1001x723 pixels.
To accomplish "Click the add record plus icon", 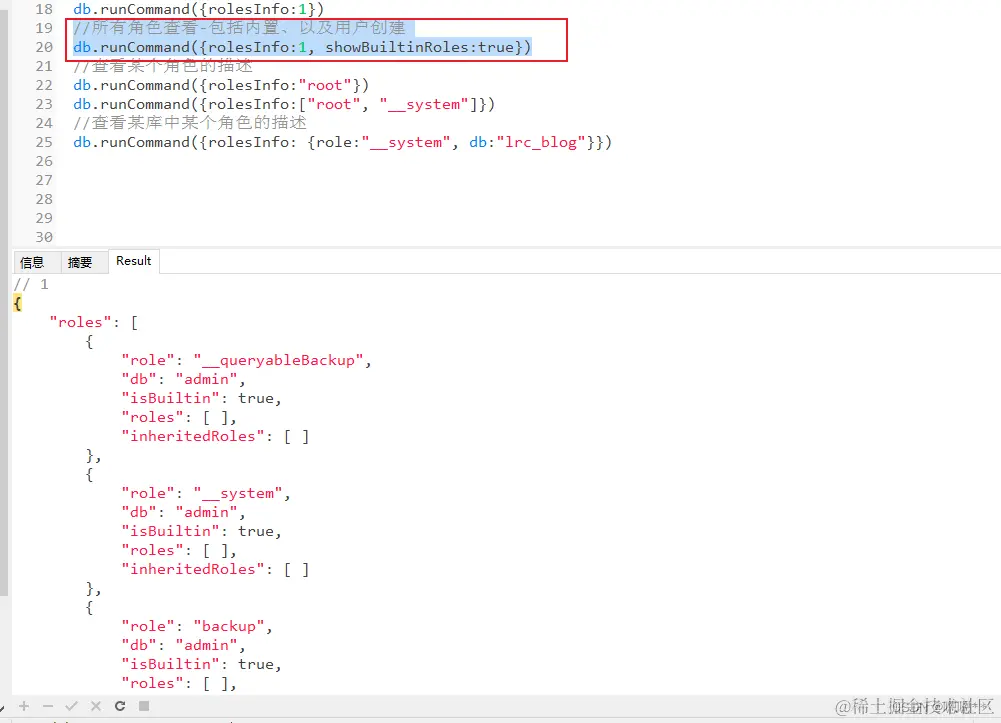I will click(24, 706).
